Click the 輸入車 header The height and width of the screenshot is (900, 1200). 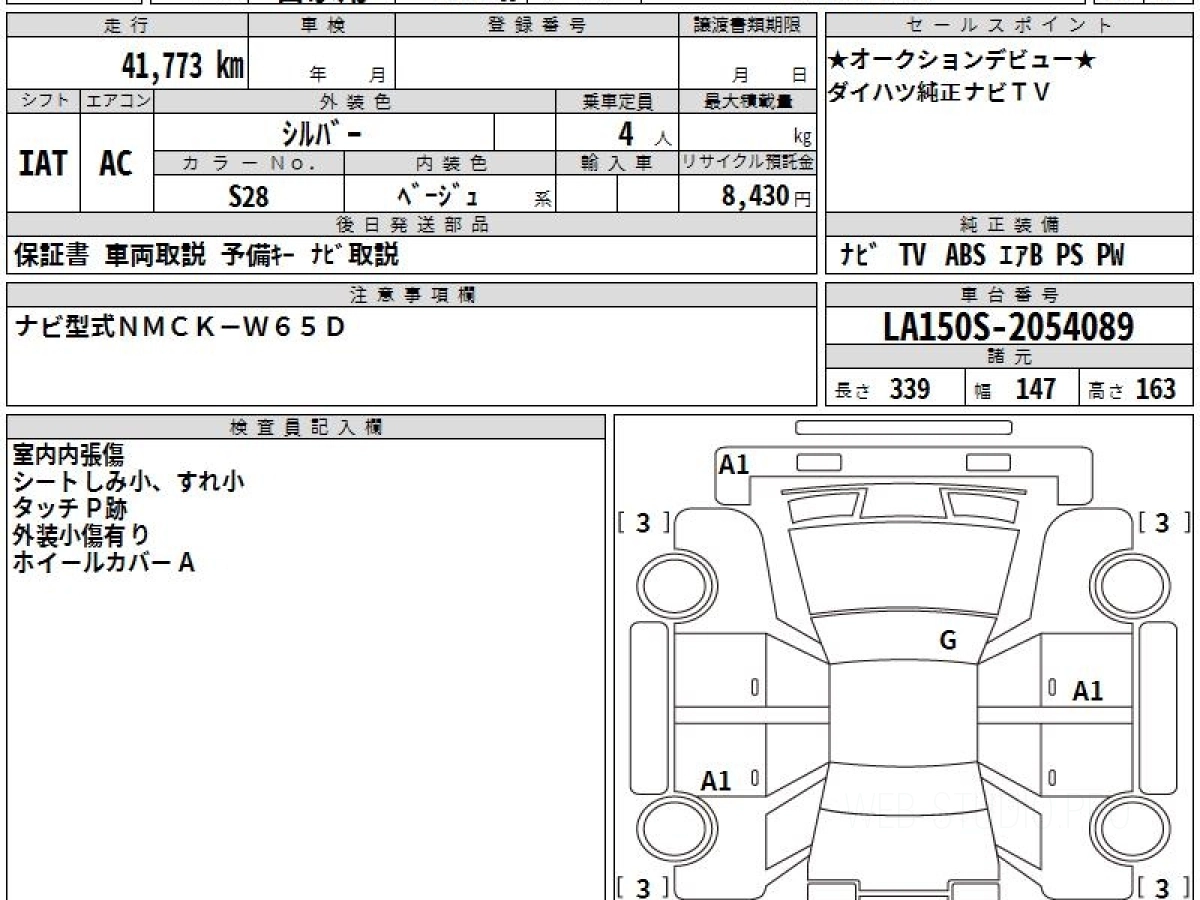[617, 163]
